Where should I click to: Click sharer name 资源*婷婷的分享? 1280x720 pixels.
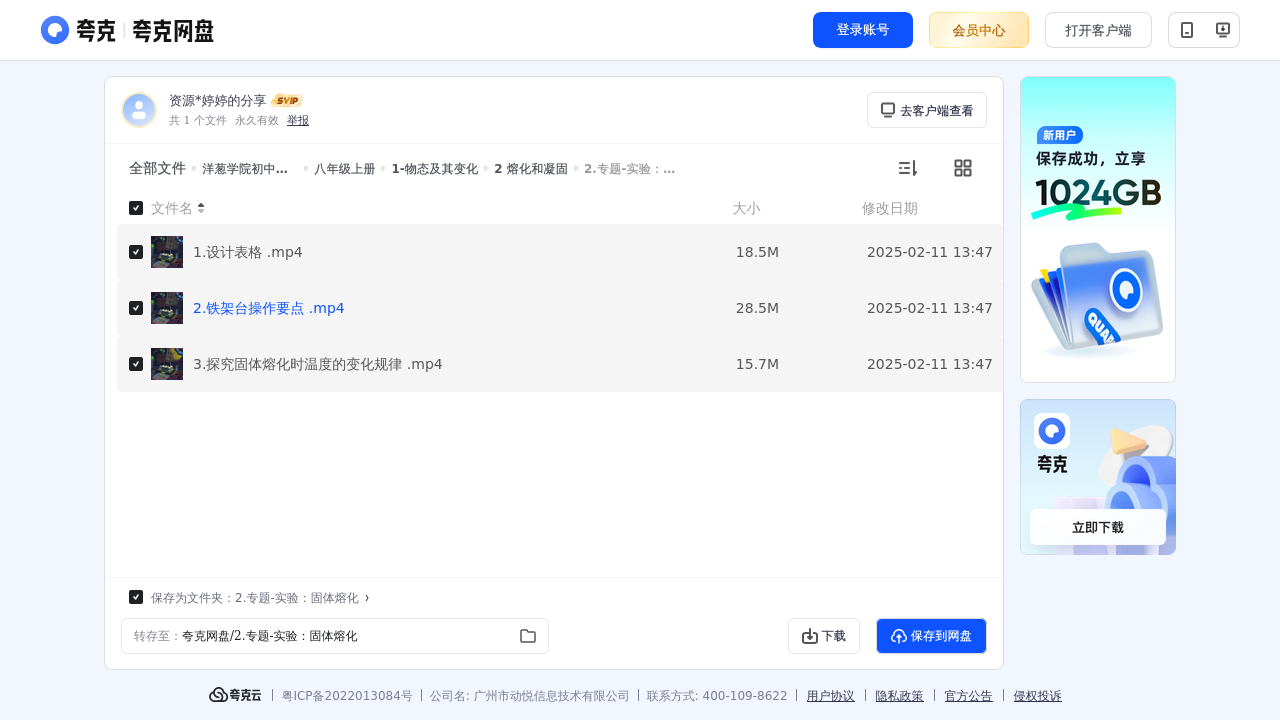218,101
